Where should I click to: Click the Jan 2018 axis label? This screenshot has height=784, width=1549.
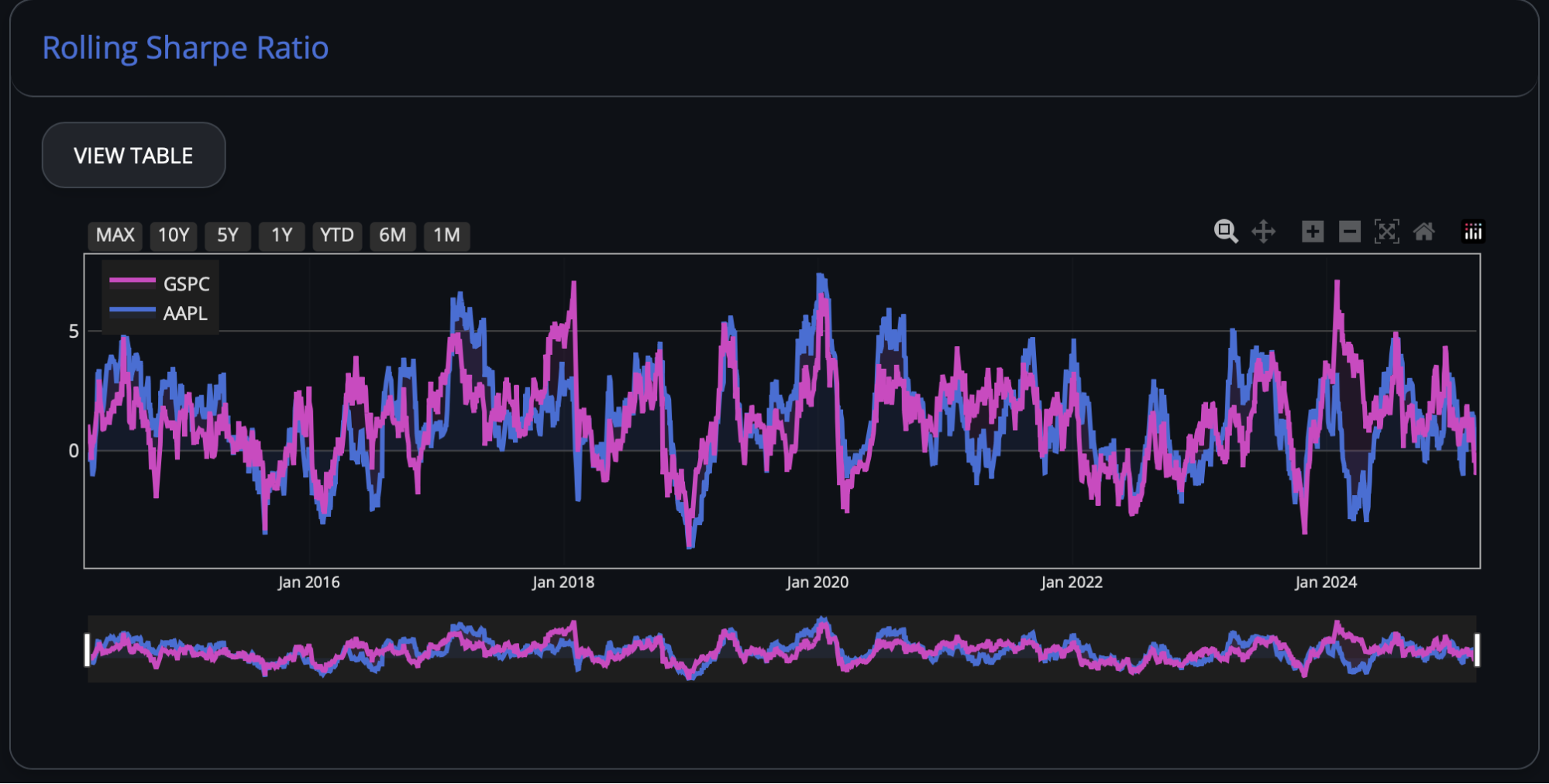[x=563, y=583]
